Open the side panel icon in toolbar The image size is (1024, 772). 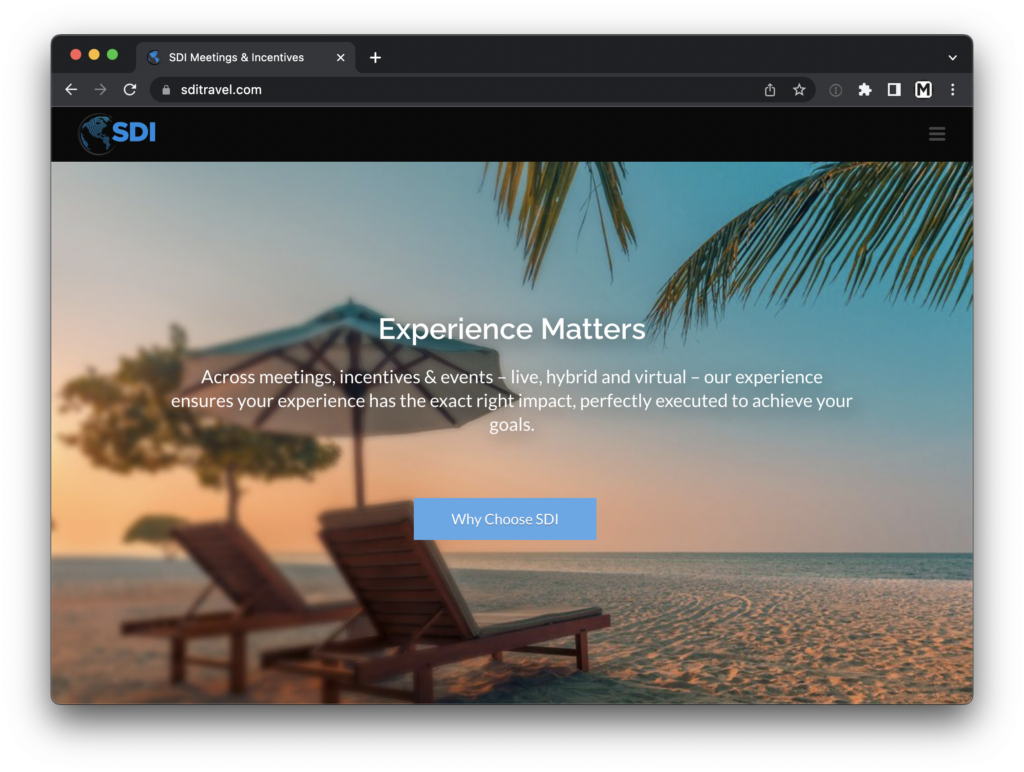click(x=893, y=89)
